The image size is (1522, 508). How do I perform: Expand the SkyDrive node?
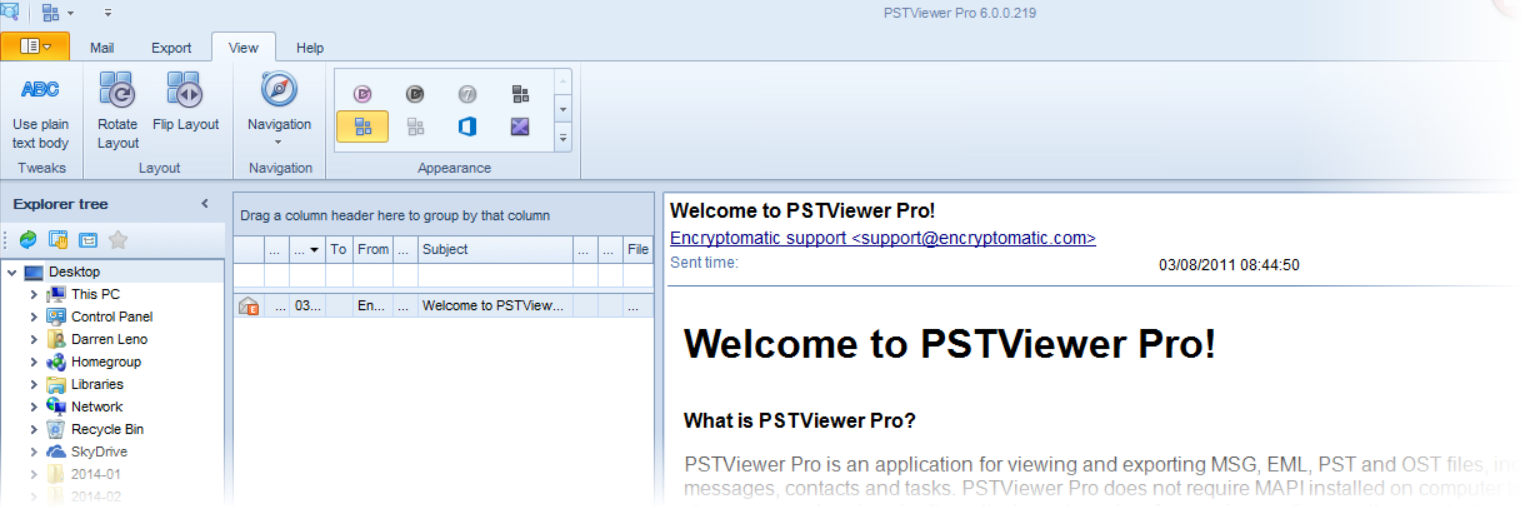33,452
